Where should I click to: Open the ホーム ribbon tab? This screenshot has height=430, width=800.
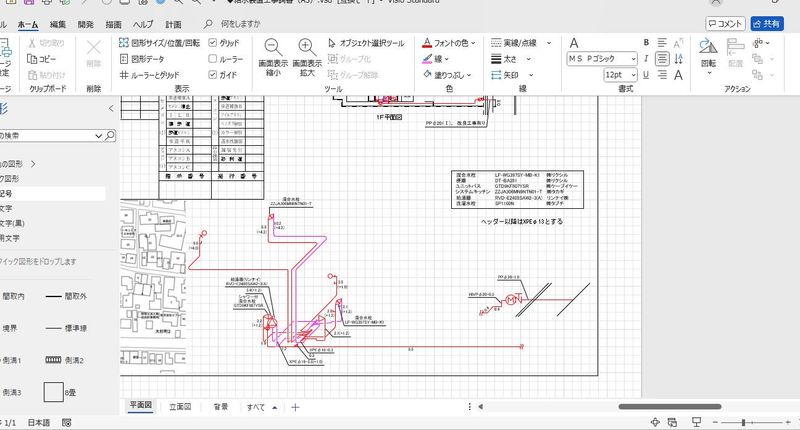pyautogui.click(x=28, y=24)
